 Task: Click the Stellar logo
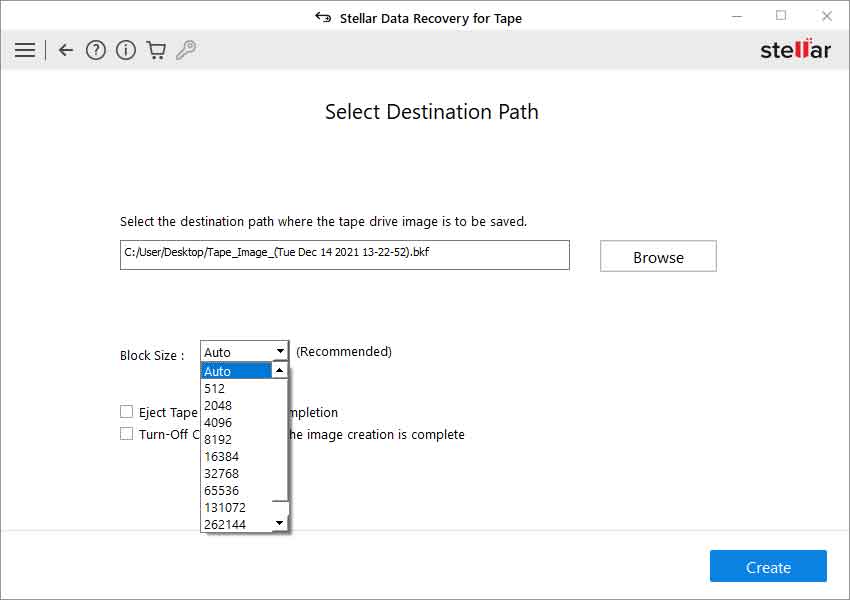click(795, 50)
